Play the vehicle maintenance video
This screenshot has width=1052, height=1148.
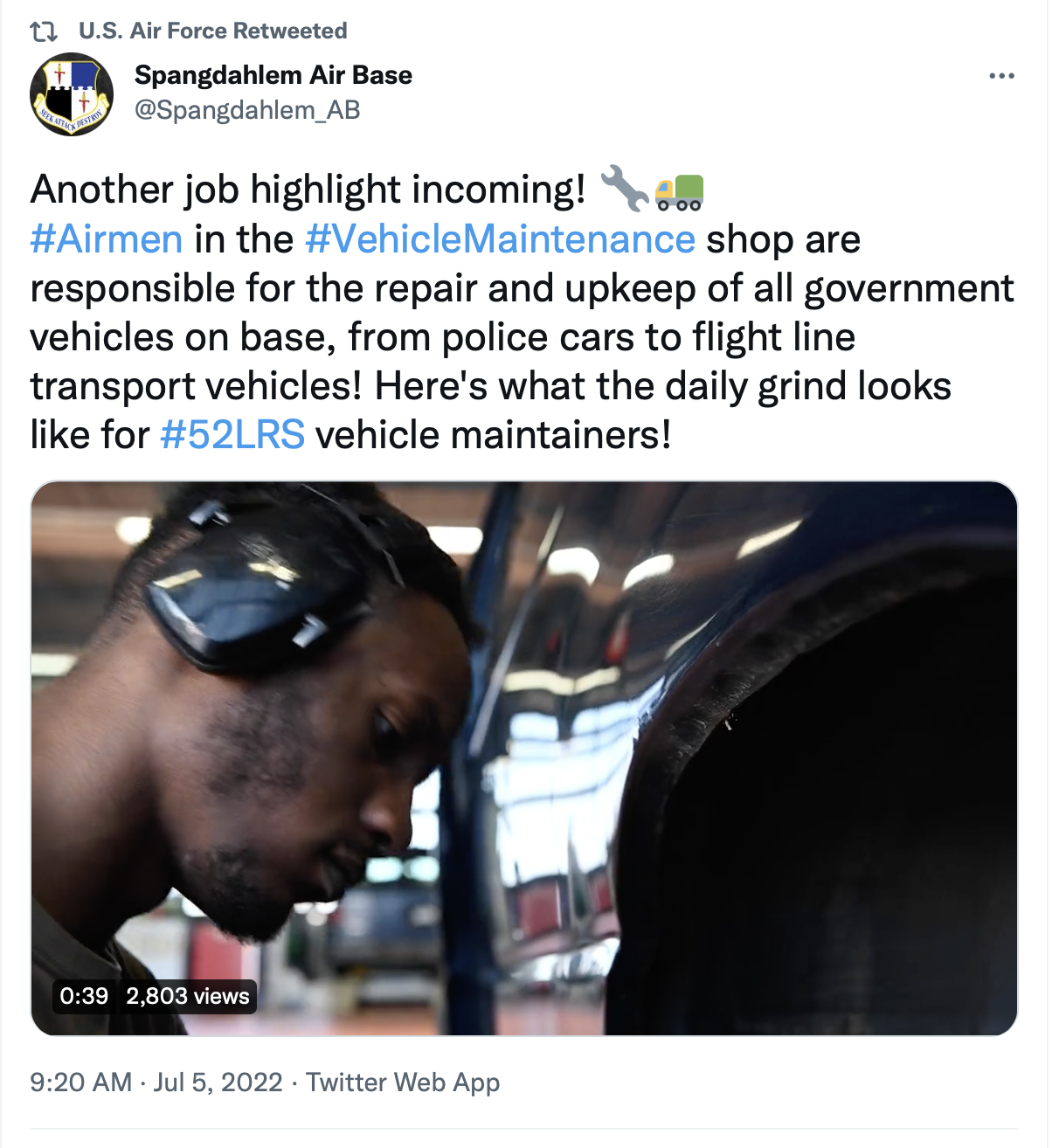pos(524,758)
